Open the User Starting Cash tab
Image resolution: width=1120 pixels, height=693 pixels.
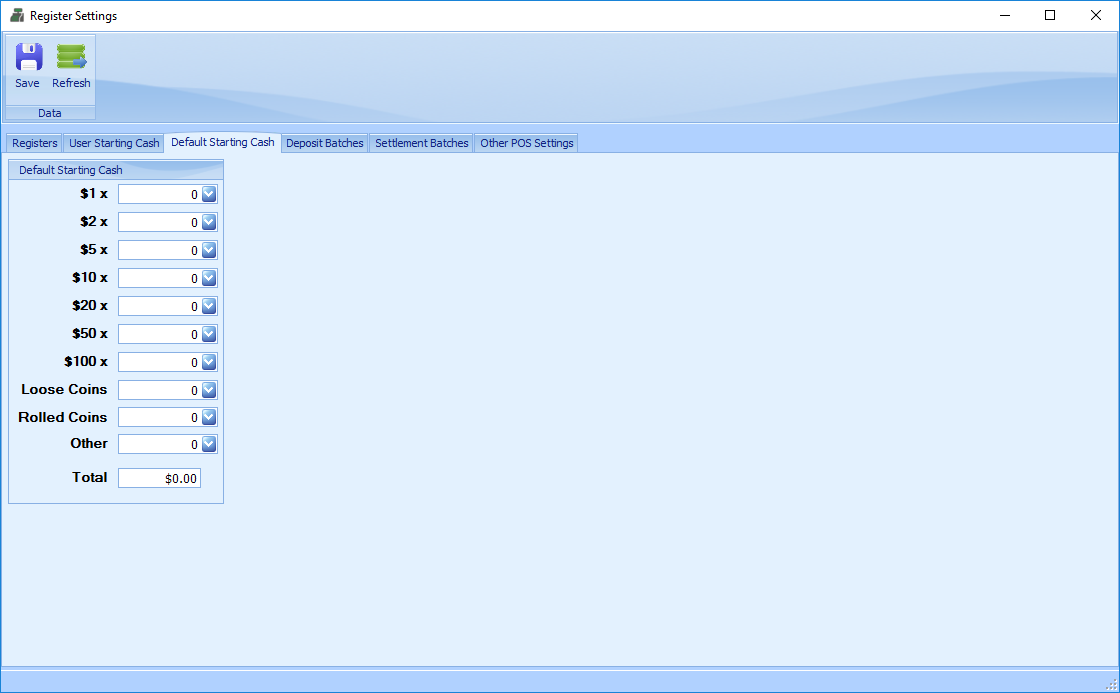coord(114,143)
